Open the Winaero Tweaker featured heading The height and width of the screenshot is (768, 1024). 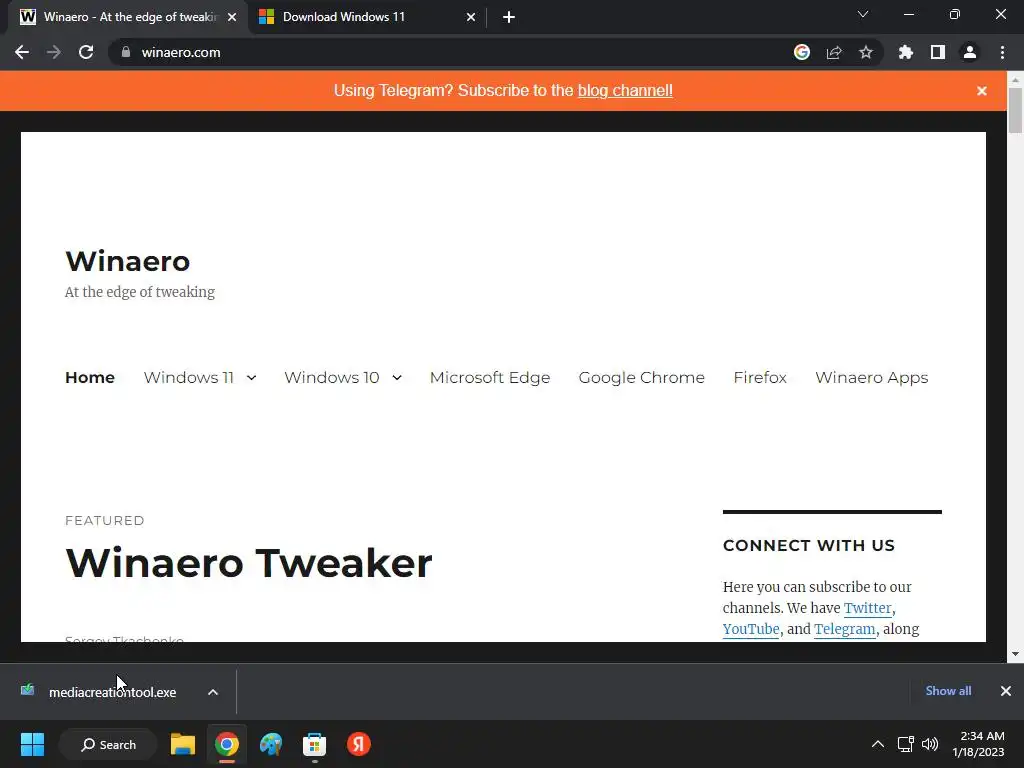coord(249,563)
